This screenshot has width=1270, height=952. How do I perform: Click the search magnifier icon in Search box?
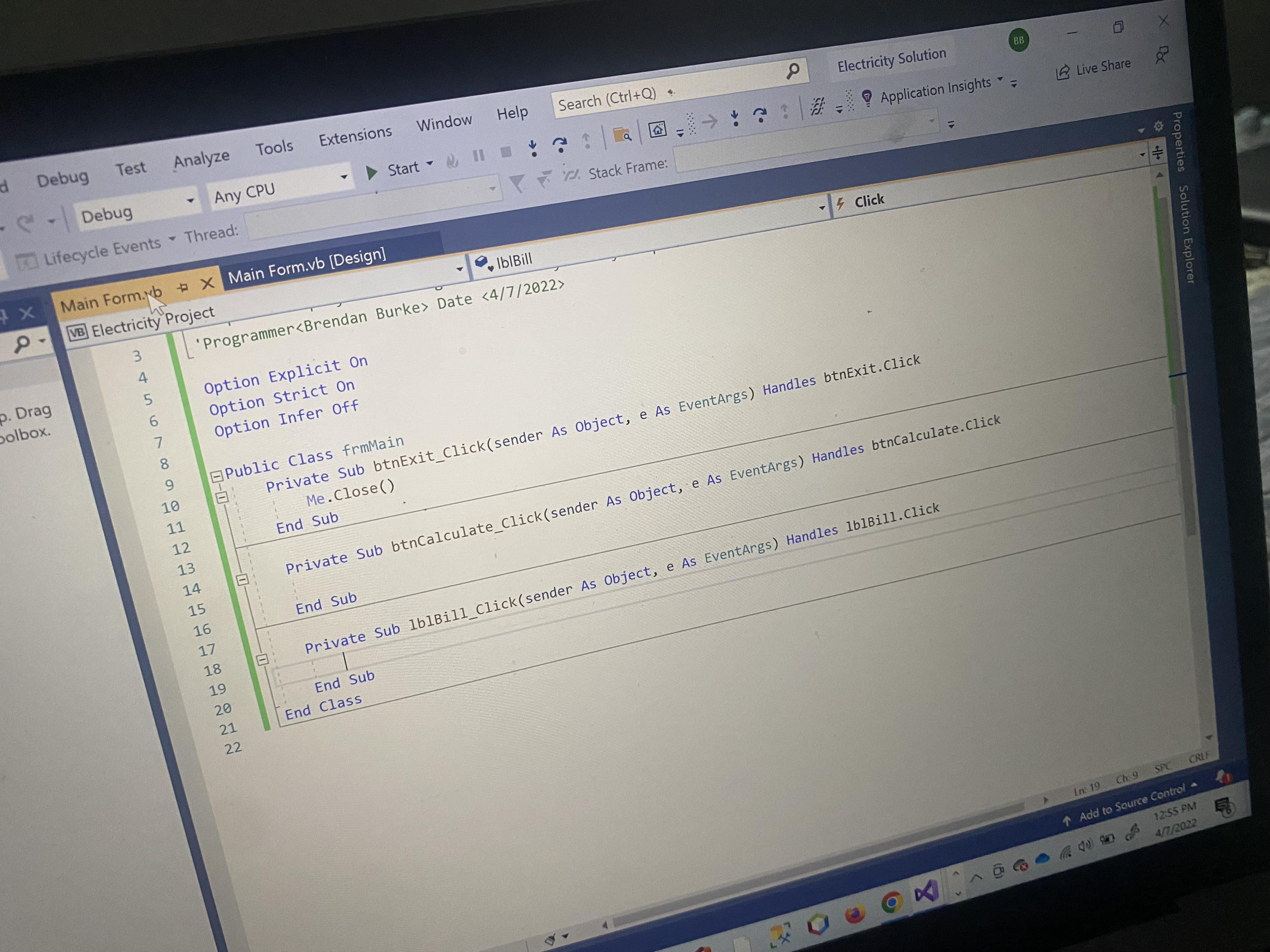point(793,72)
